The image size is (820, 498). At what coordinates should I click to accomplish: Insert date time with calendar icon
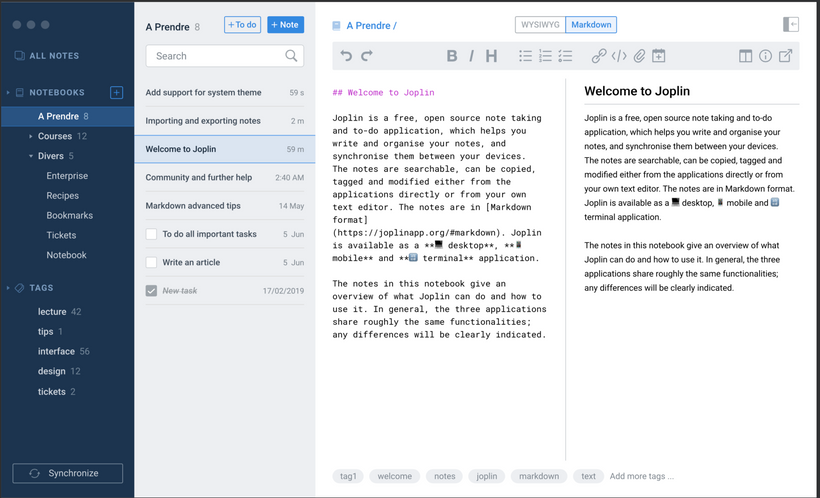point(659,55)
